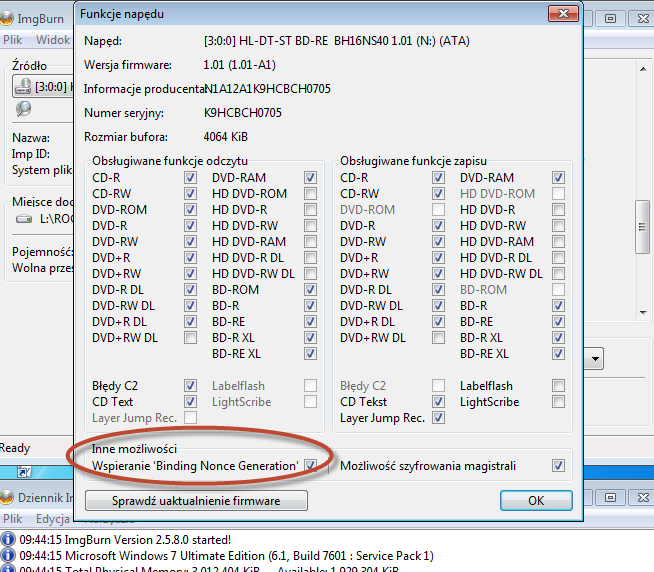Open the Plik menu in ImgBurn window
This screenshot has width=654, height=572.
click(x=13, y=40)
